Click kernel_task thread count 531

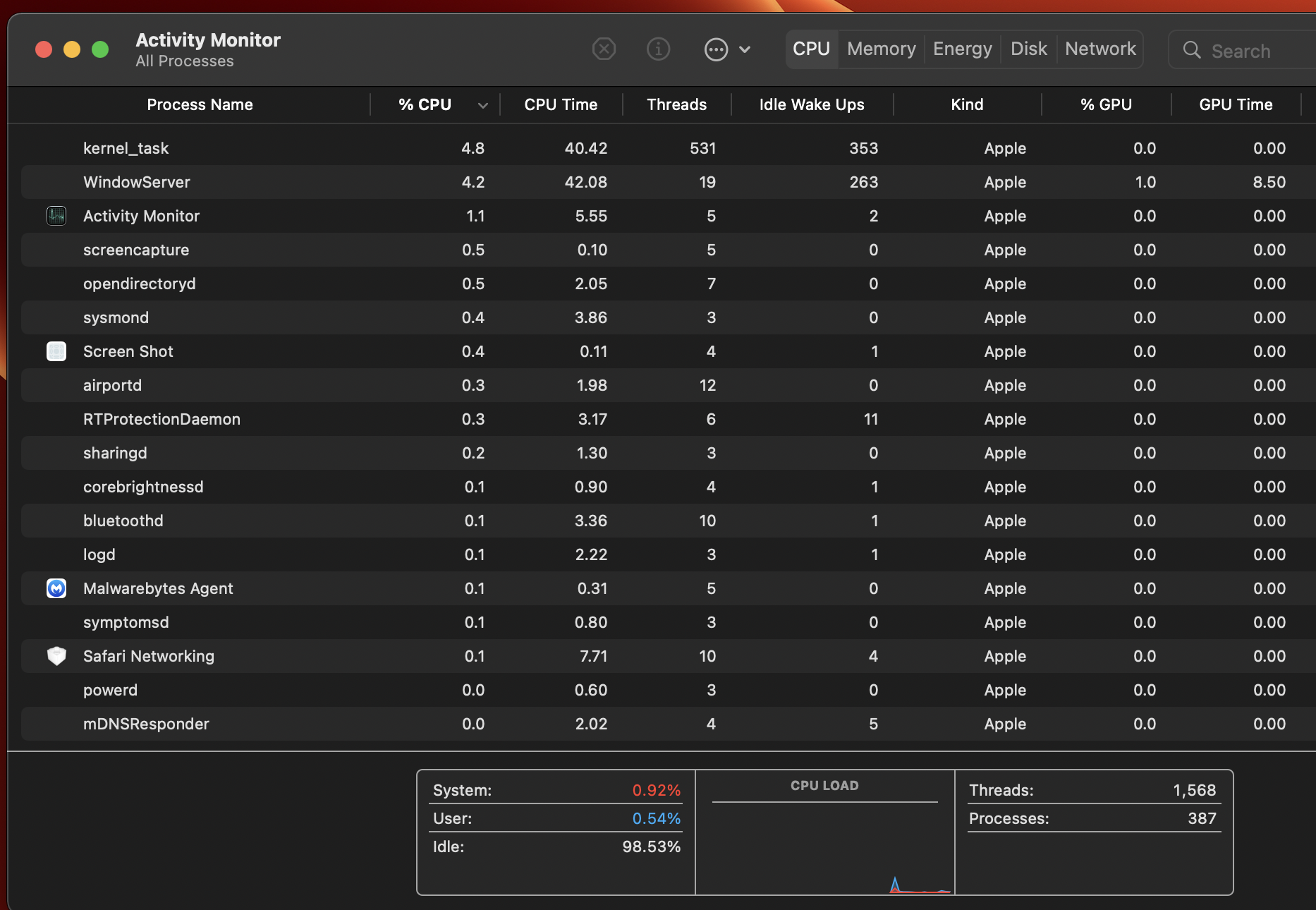(x=703, y=148)
